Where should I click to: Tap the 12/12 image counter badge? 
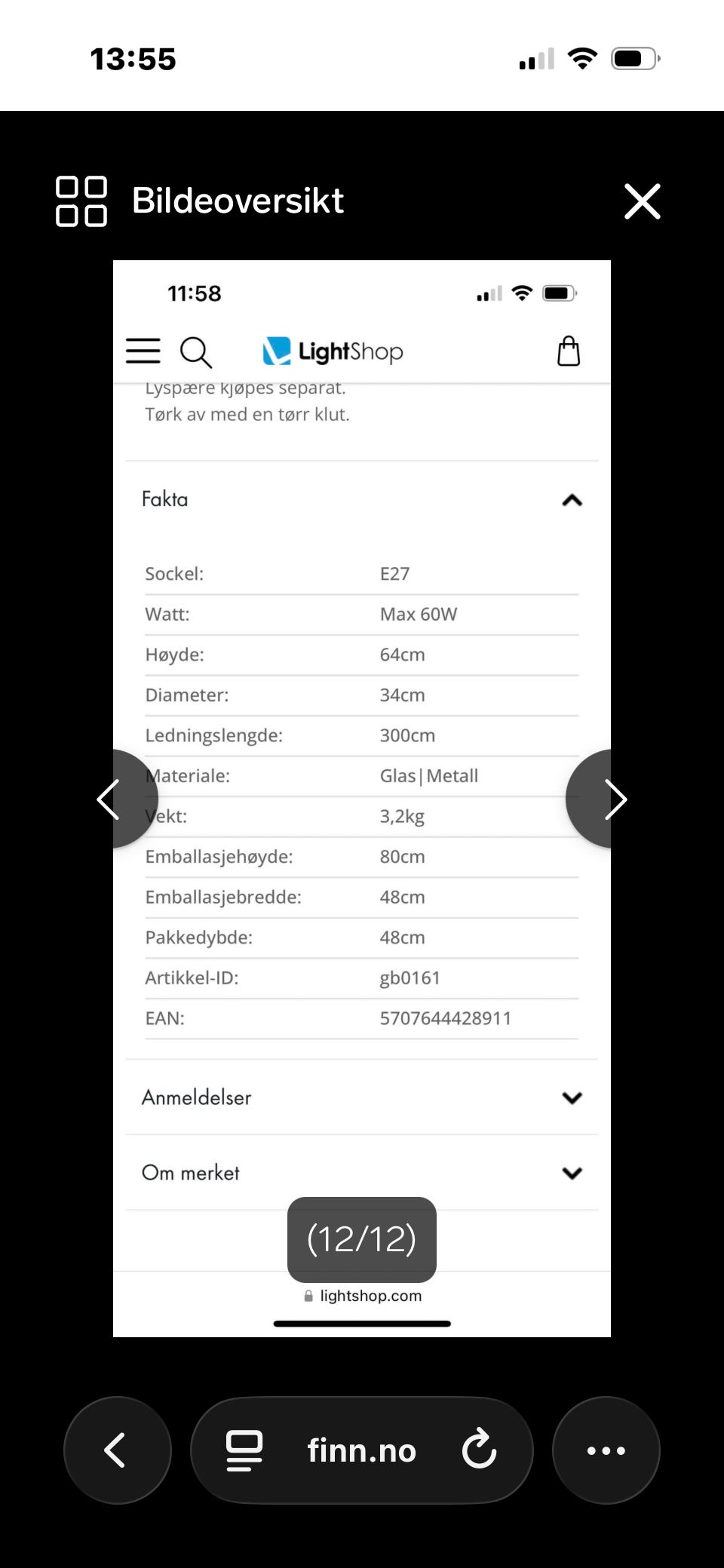[362, 1239]
